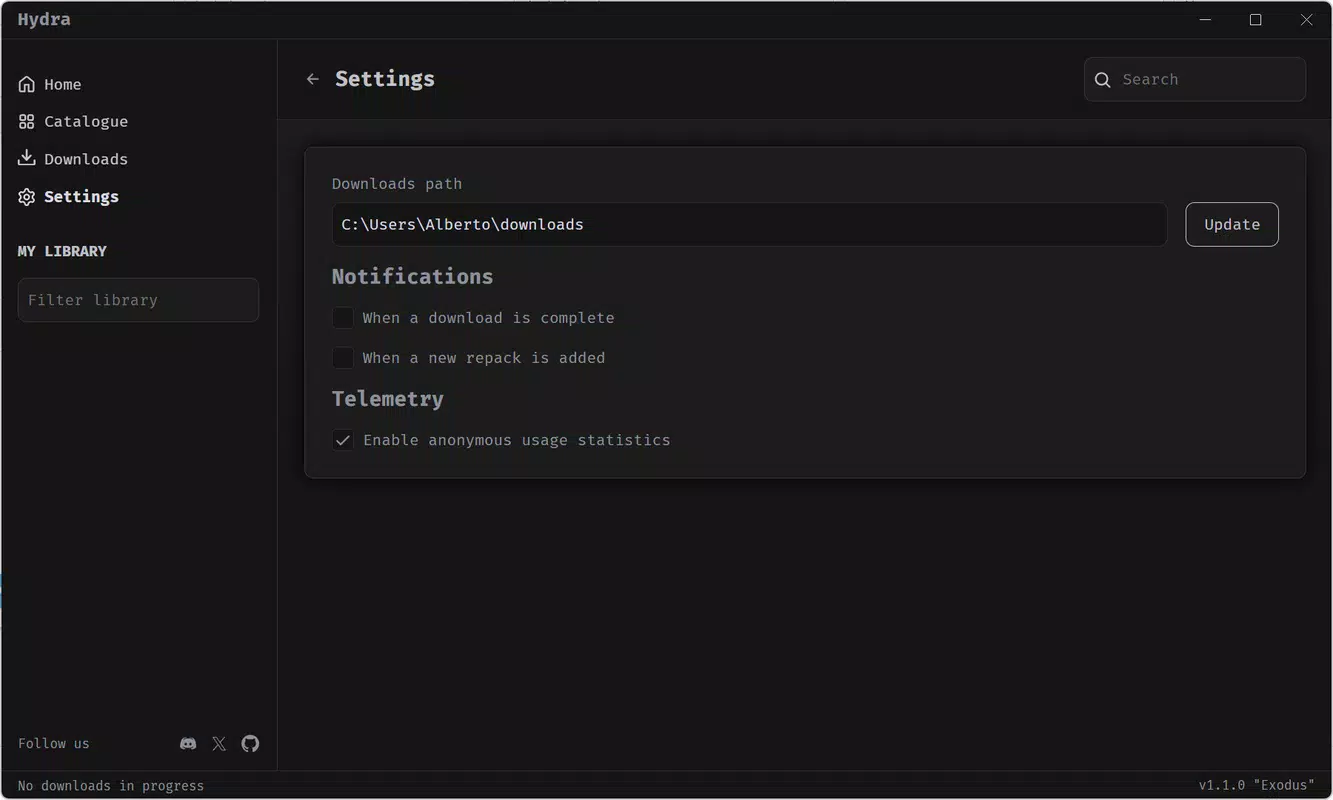Screen dimensions: 1333x800
Task: Click the Settings page heading
Action: click(x=385, y=79)
